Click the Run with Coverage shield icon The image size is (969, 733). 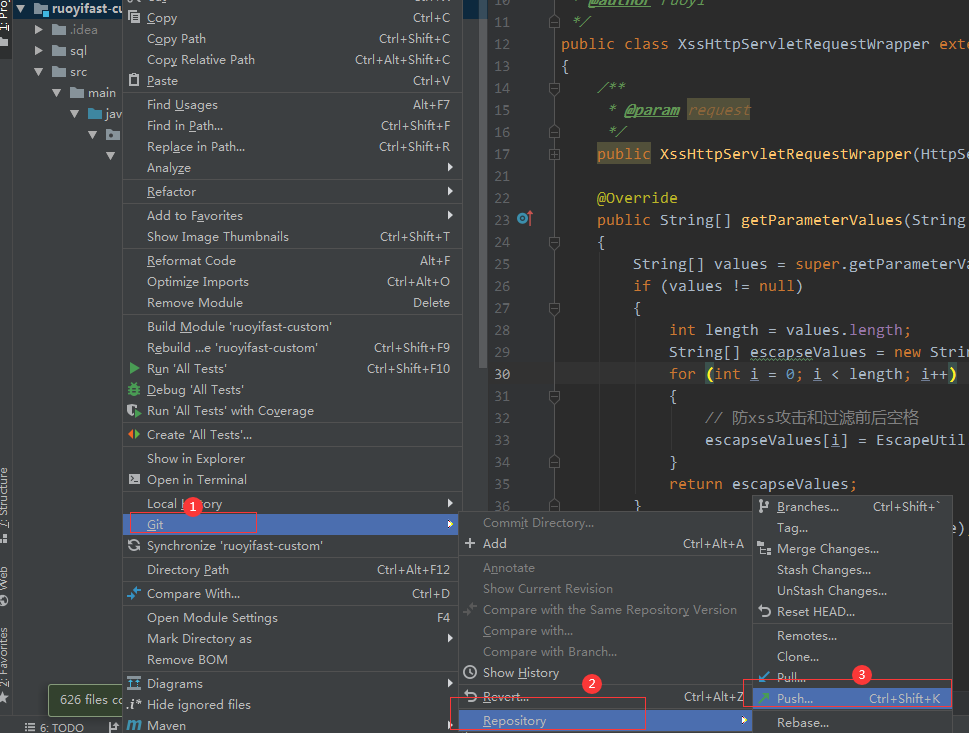(x=133, y=410)
